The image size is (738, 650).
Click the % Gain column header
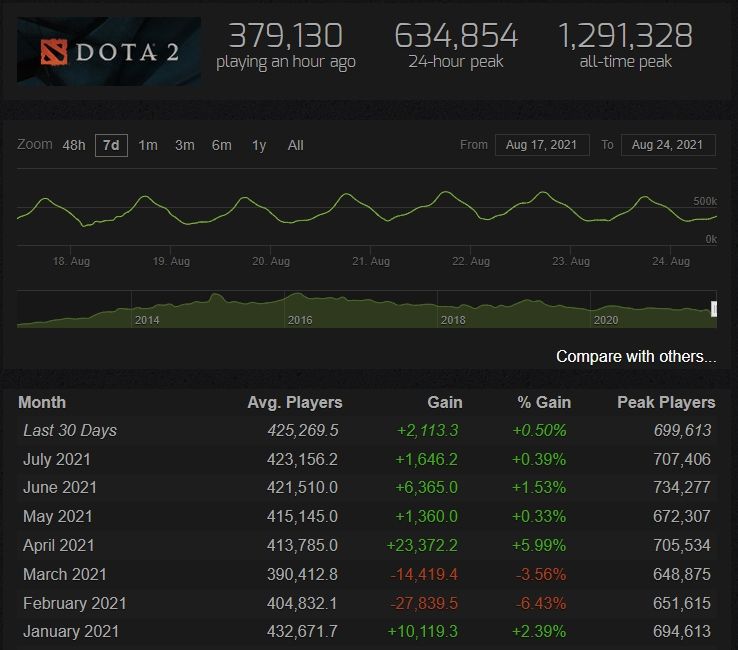tap(544, 402)
